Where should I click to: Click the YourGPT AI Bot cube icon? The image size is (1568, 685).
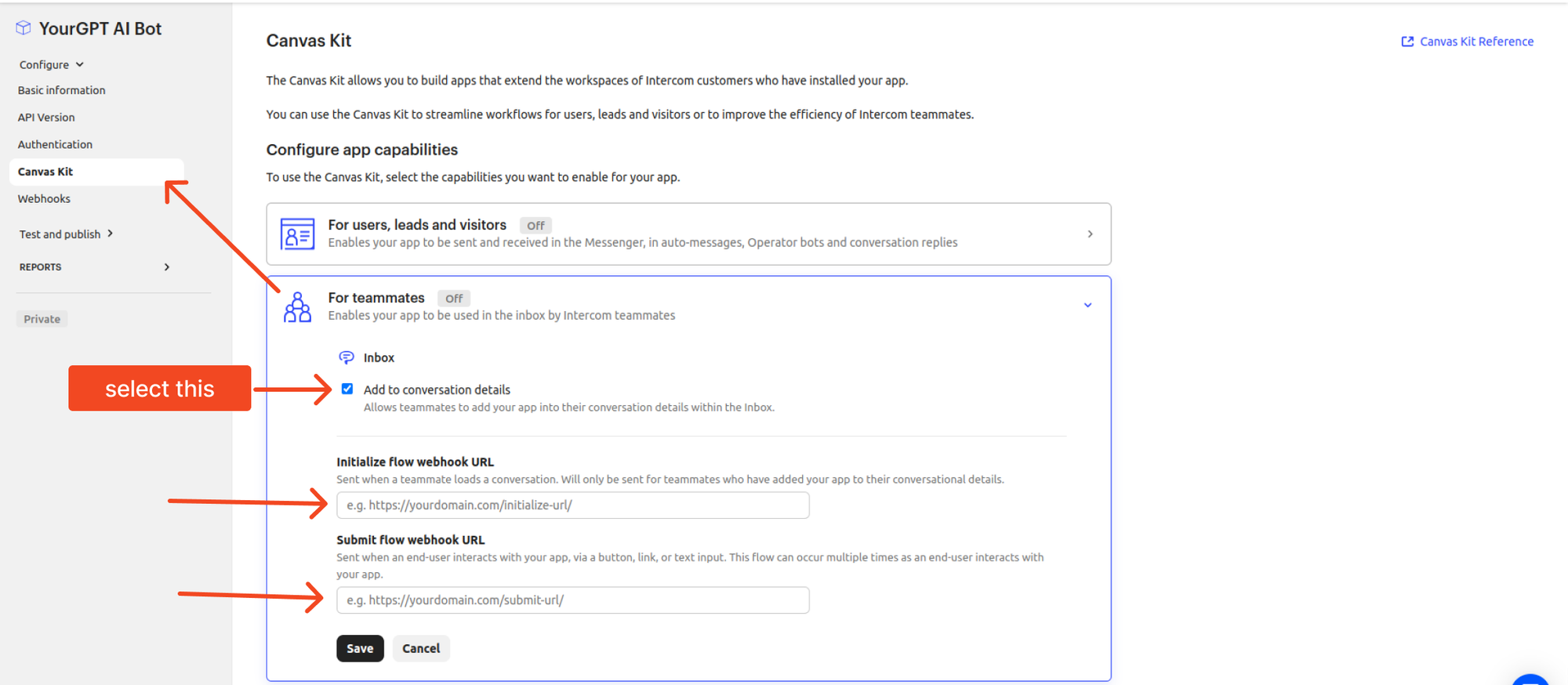(x=24, y=28)
